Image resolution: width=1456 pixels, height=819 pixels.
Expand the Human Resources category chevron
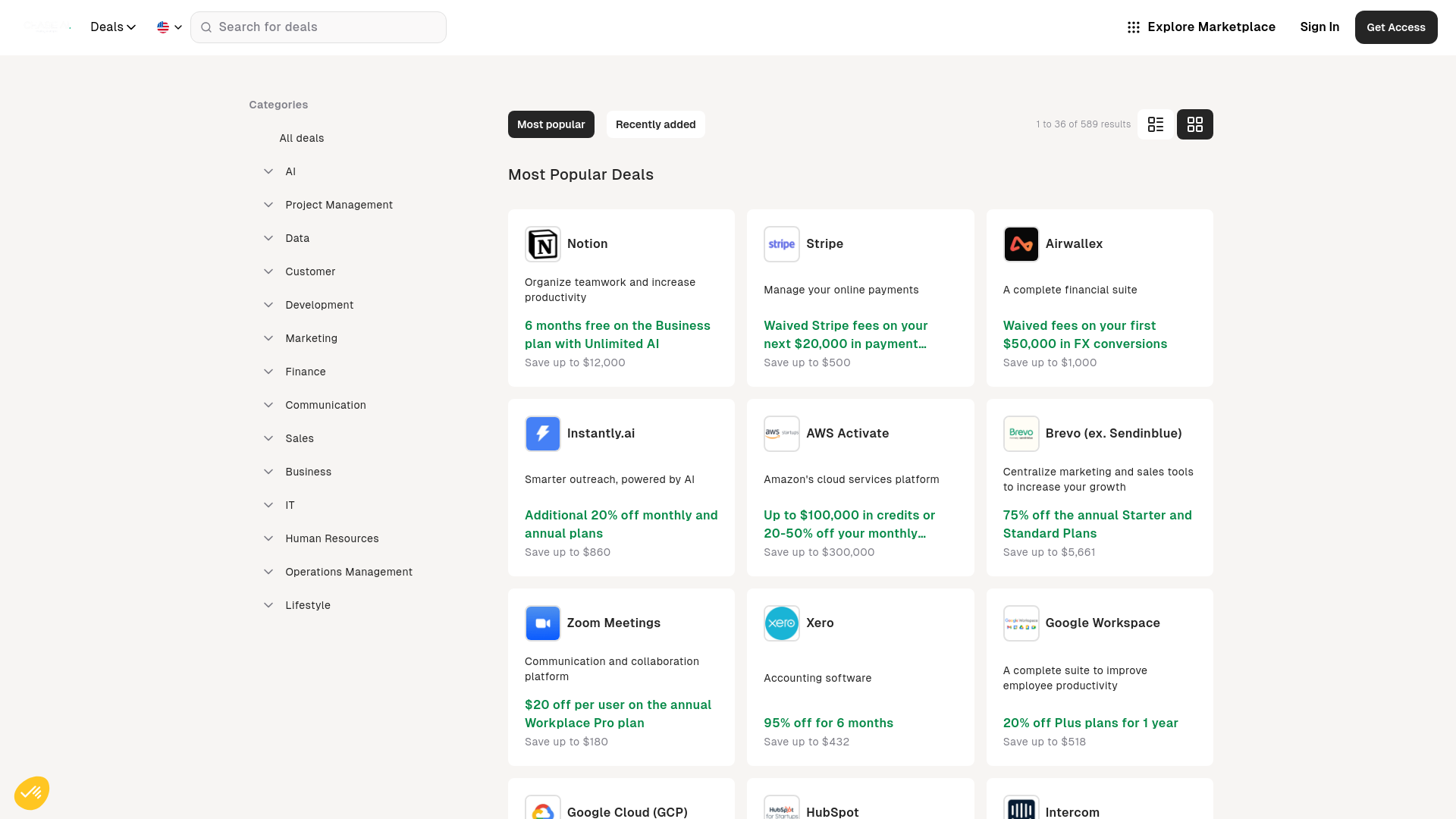click(268, 538)
